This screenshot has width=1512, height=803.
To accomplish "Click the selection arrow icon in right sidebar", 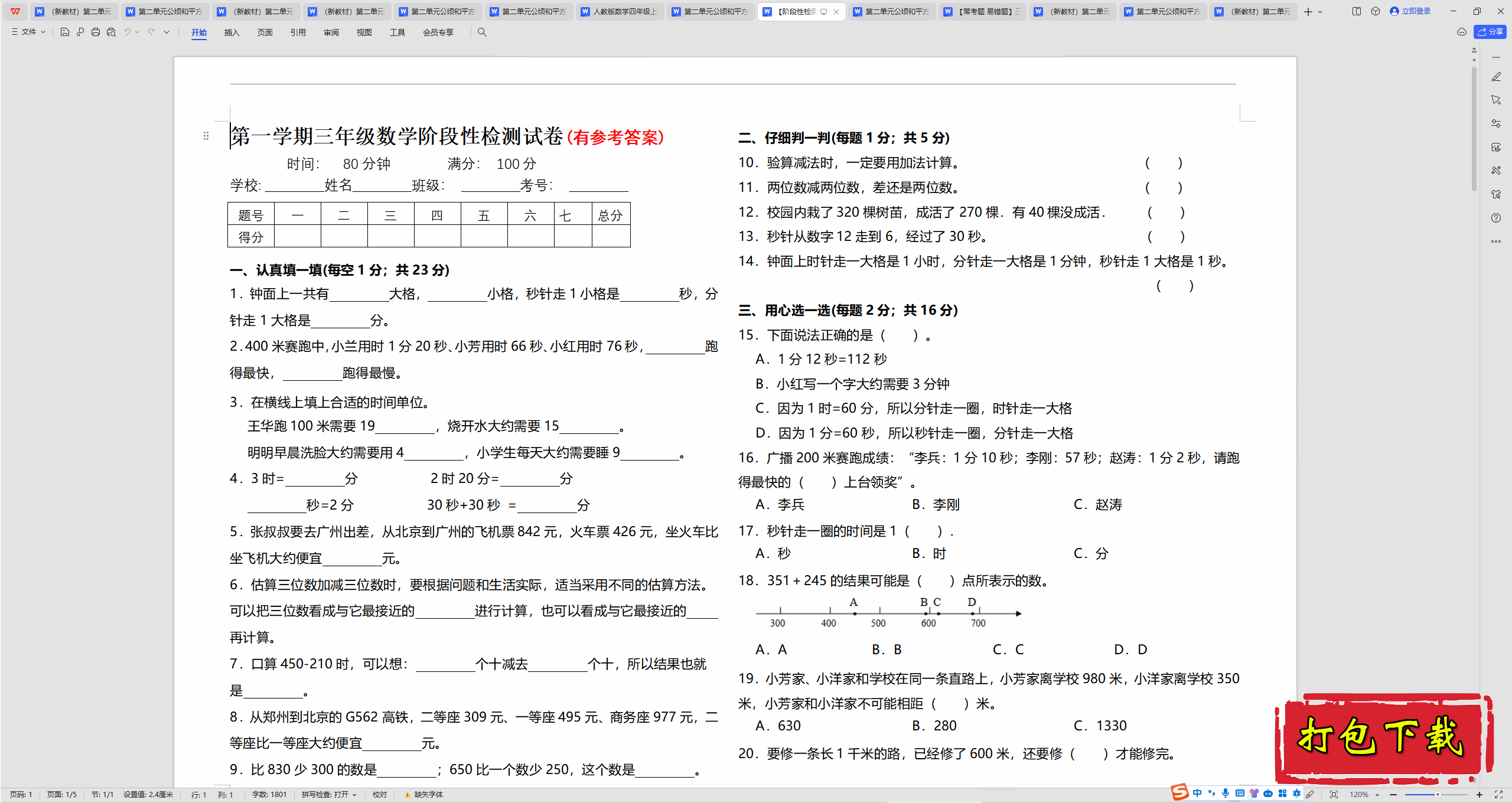I will click(x=1496, y=100).
